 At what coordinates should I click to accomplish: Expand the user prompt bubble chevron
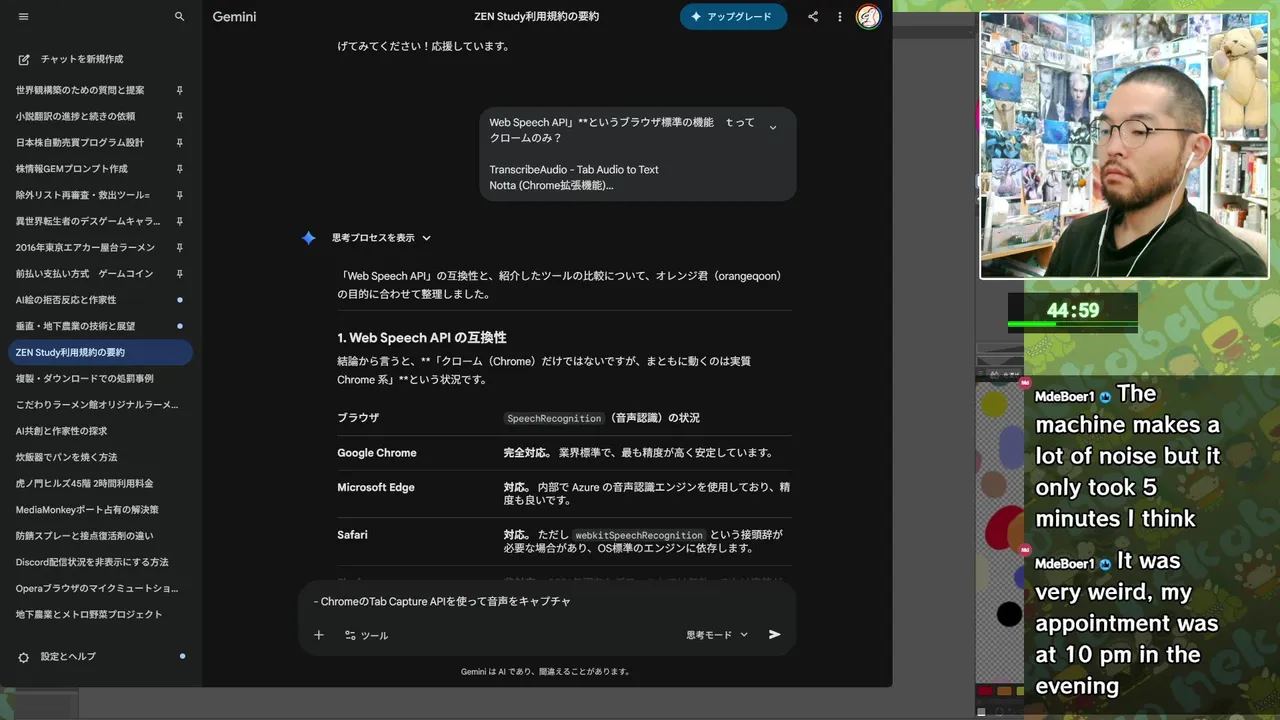[772, 127]
